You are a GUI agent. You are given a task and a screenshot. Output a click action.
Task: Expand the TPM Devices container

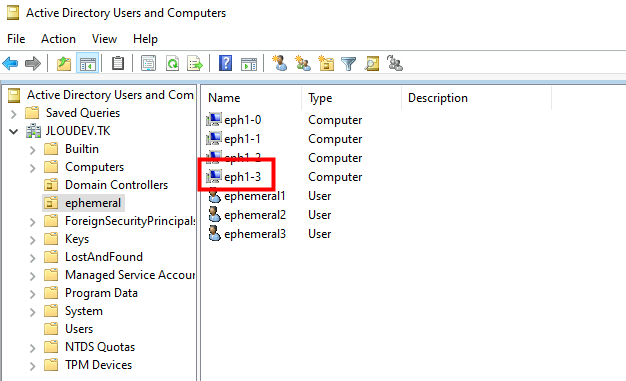[33, 366]
